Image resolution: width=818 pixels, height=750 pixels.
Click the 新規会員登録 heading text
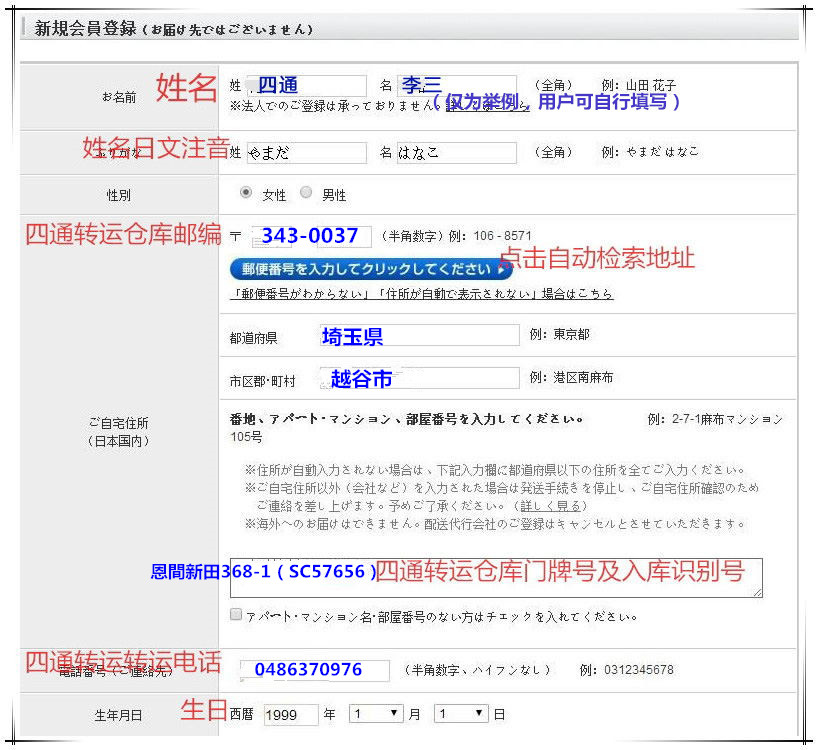(86, 28)
